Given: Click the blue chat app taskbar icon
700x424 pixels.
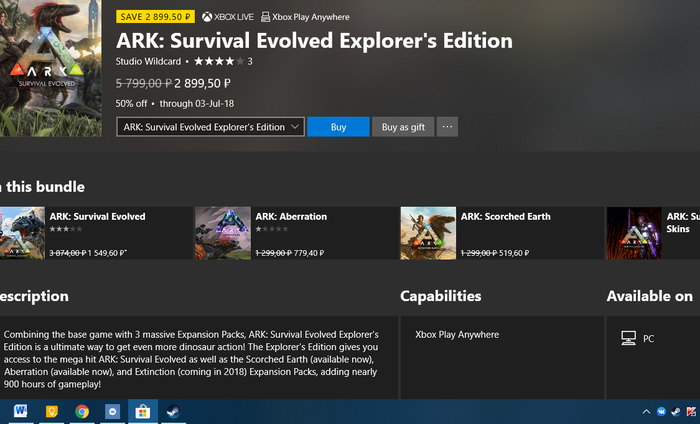Looking at the screenshot, I should tap(112, 411).
